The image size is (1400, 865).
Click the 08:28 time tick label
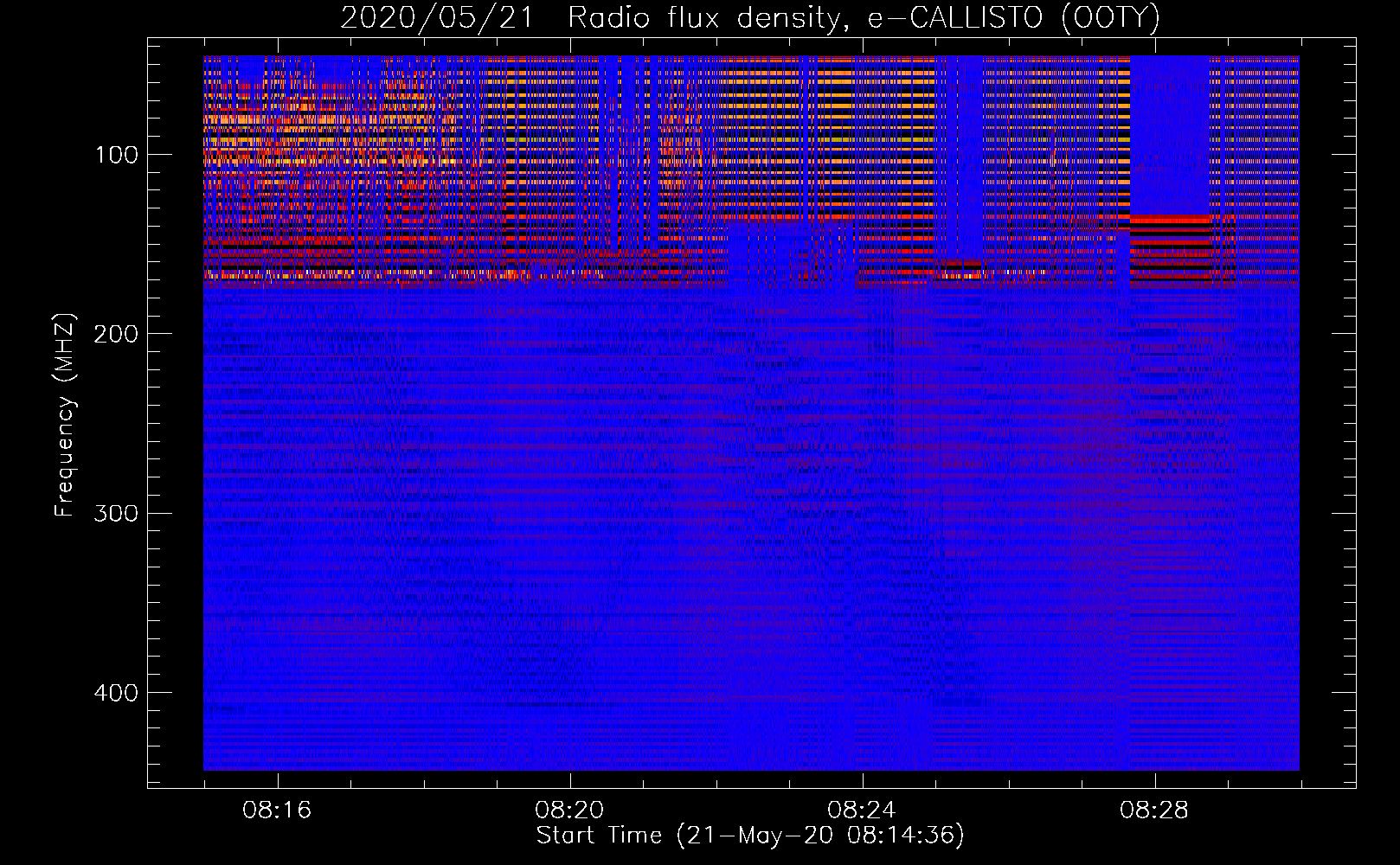tap(1154, 811)
